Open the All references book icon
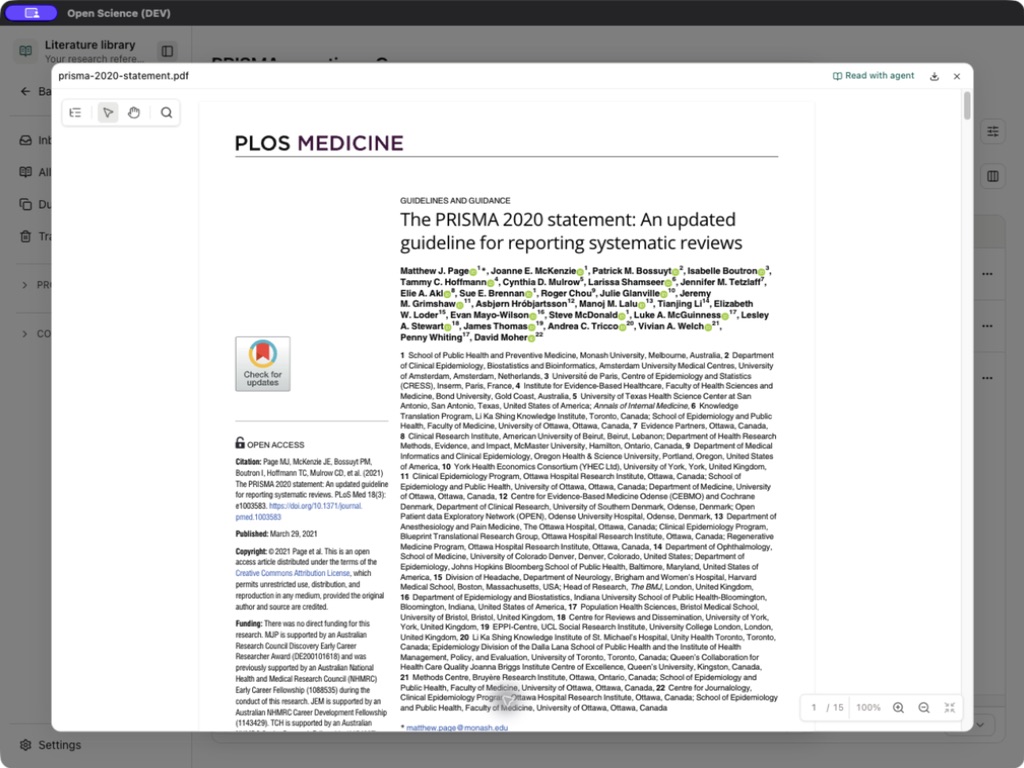The width and height of the screenshot is (1024, 768). pos(25,172)
